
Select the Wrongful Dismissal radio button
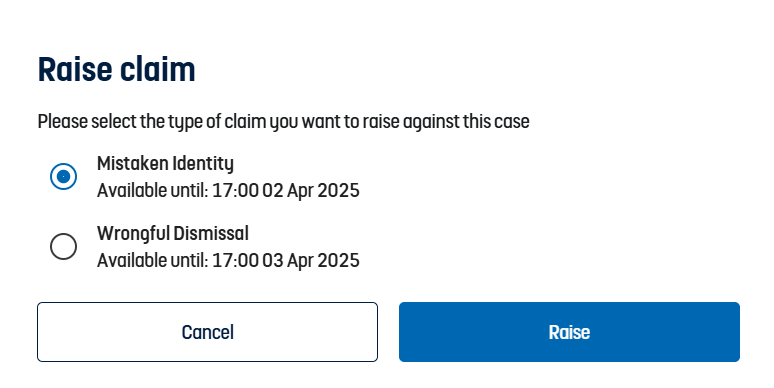pos(63,246)
